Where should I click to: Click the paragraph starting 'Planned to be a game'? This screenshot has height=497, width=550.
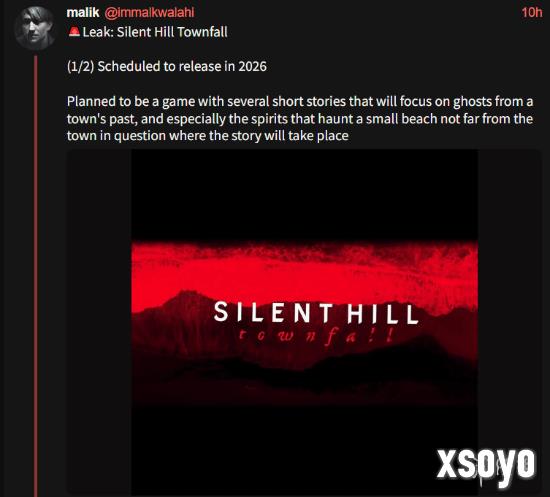300,119
